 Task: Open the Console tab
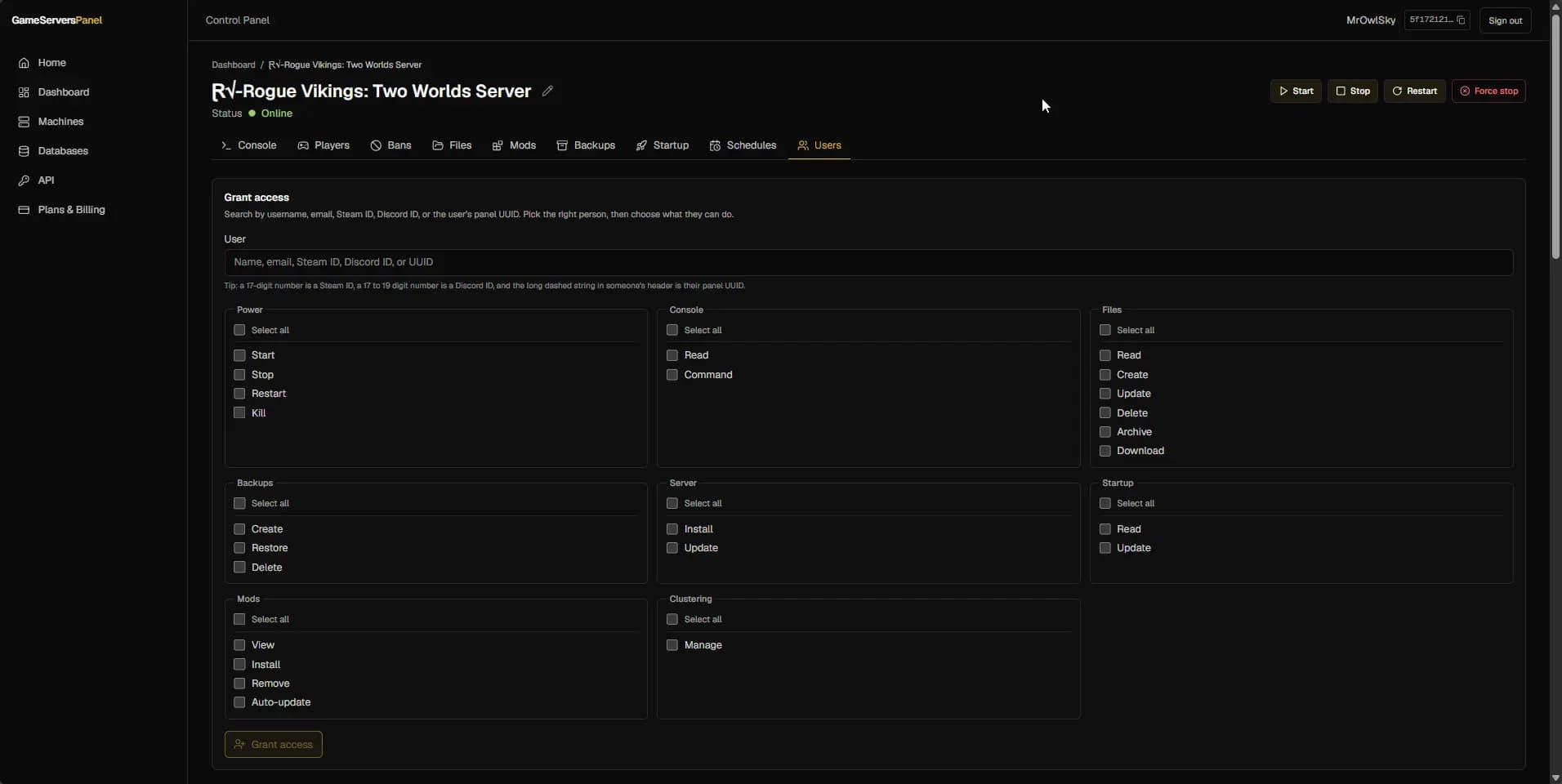coord(249,145)
